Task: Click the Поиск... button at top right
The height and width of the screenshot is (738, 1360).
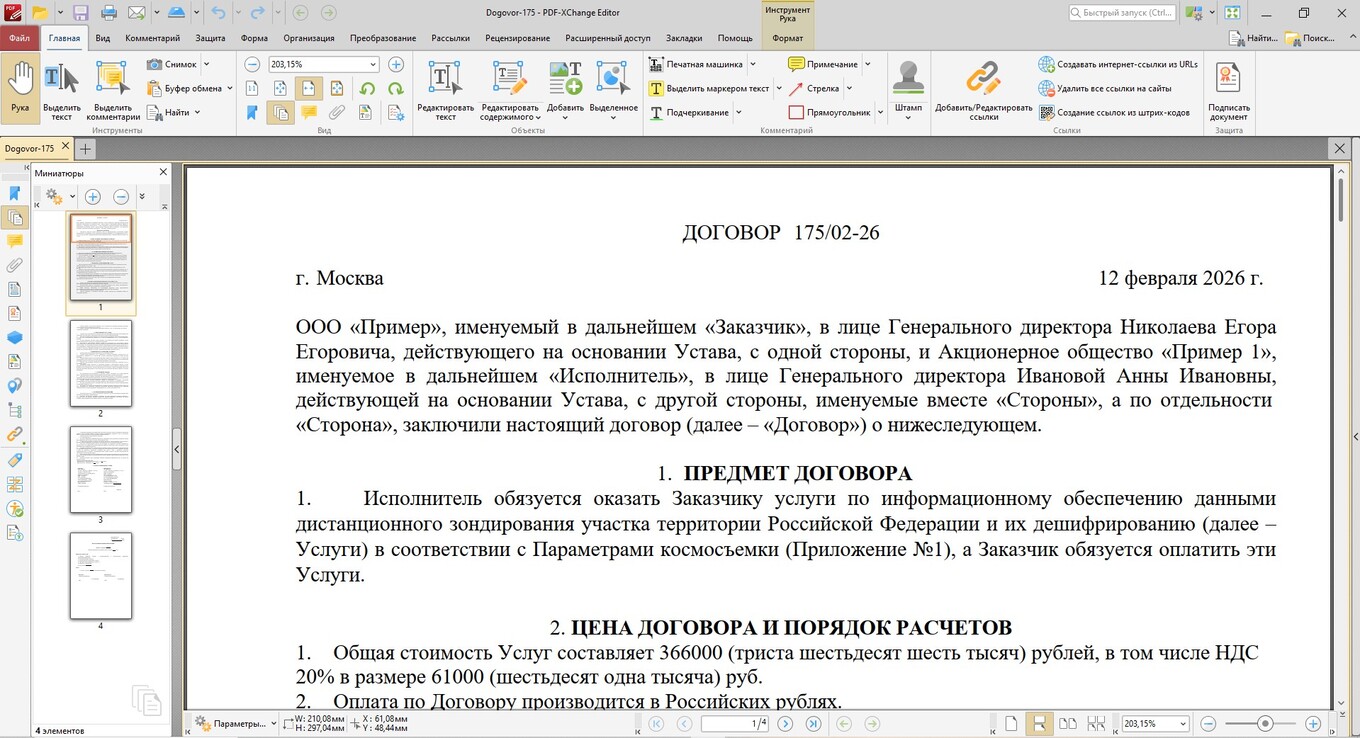Action: click(x=1311, y=38)
